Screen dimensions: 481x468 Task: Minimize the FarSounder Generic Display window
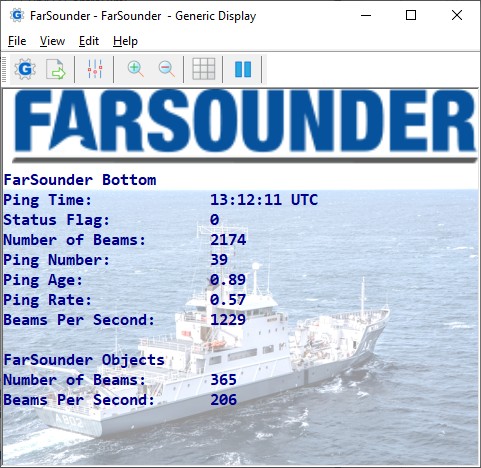click(x=366, y=15)
